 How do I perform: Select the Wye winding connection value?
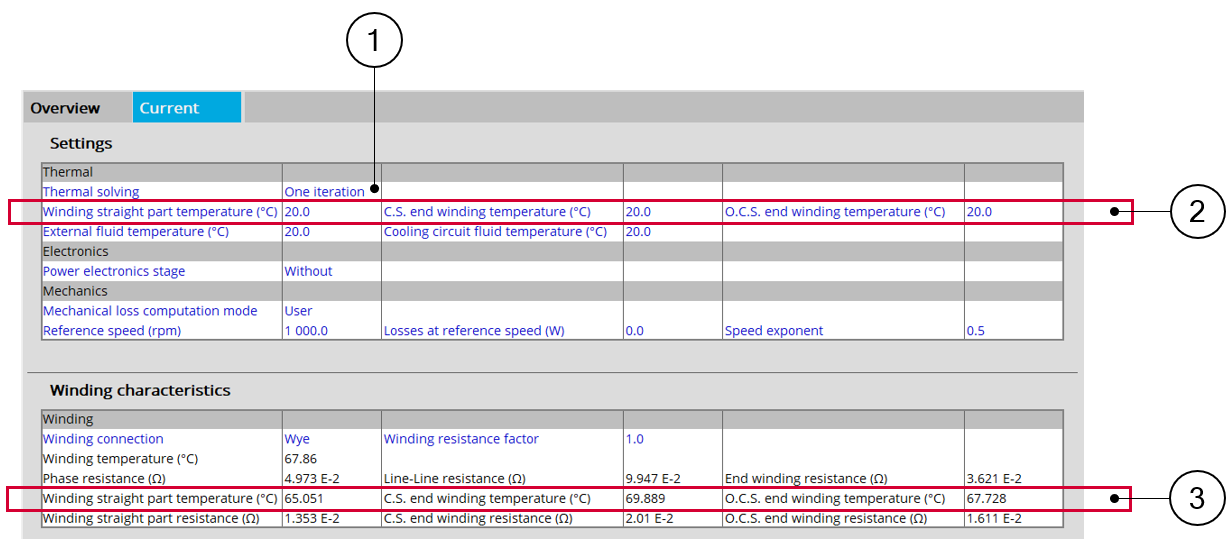click(297, 439)
